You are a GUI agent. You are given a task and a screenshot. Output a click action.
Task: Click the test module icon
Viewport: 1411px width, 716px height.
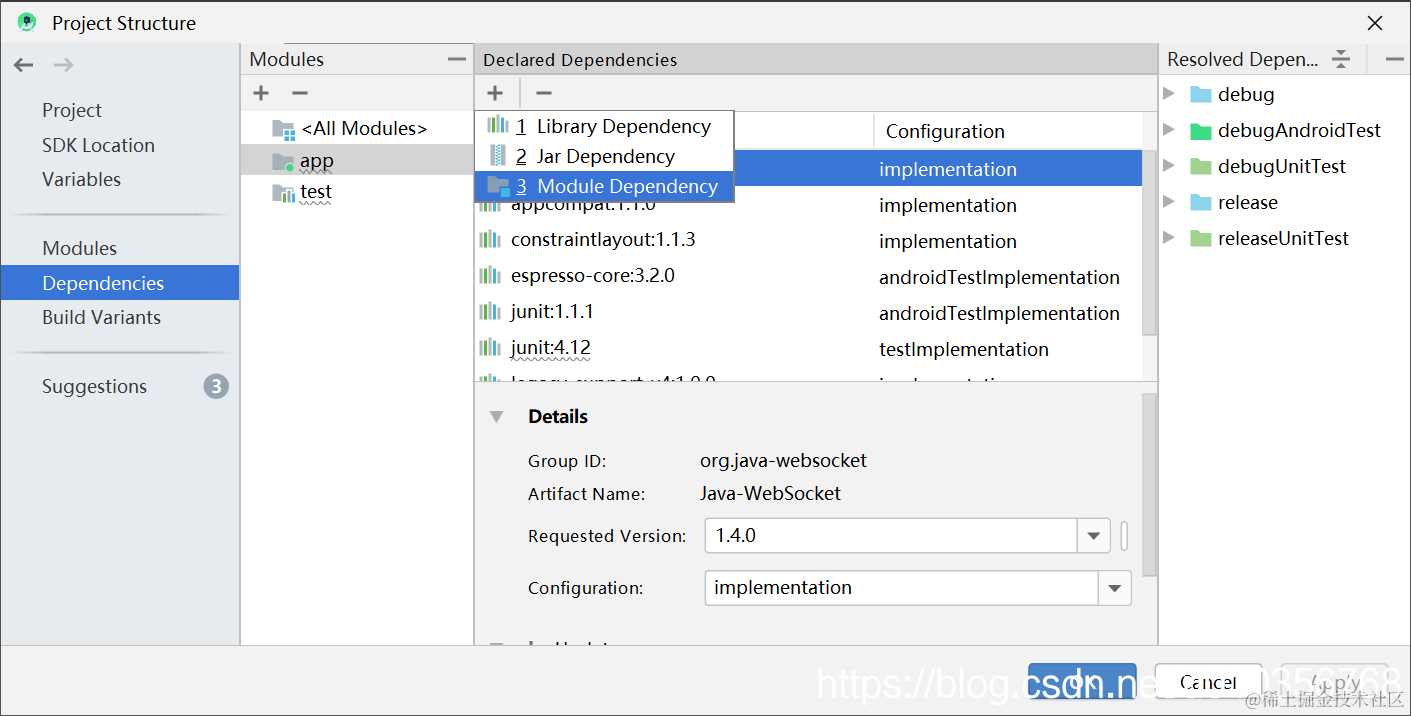[x=284, y=192]
